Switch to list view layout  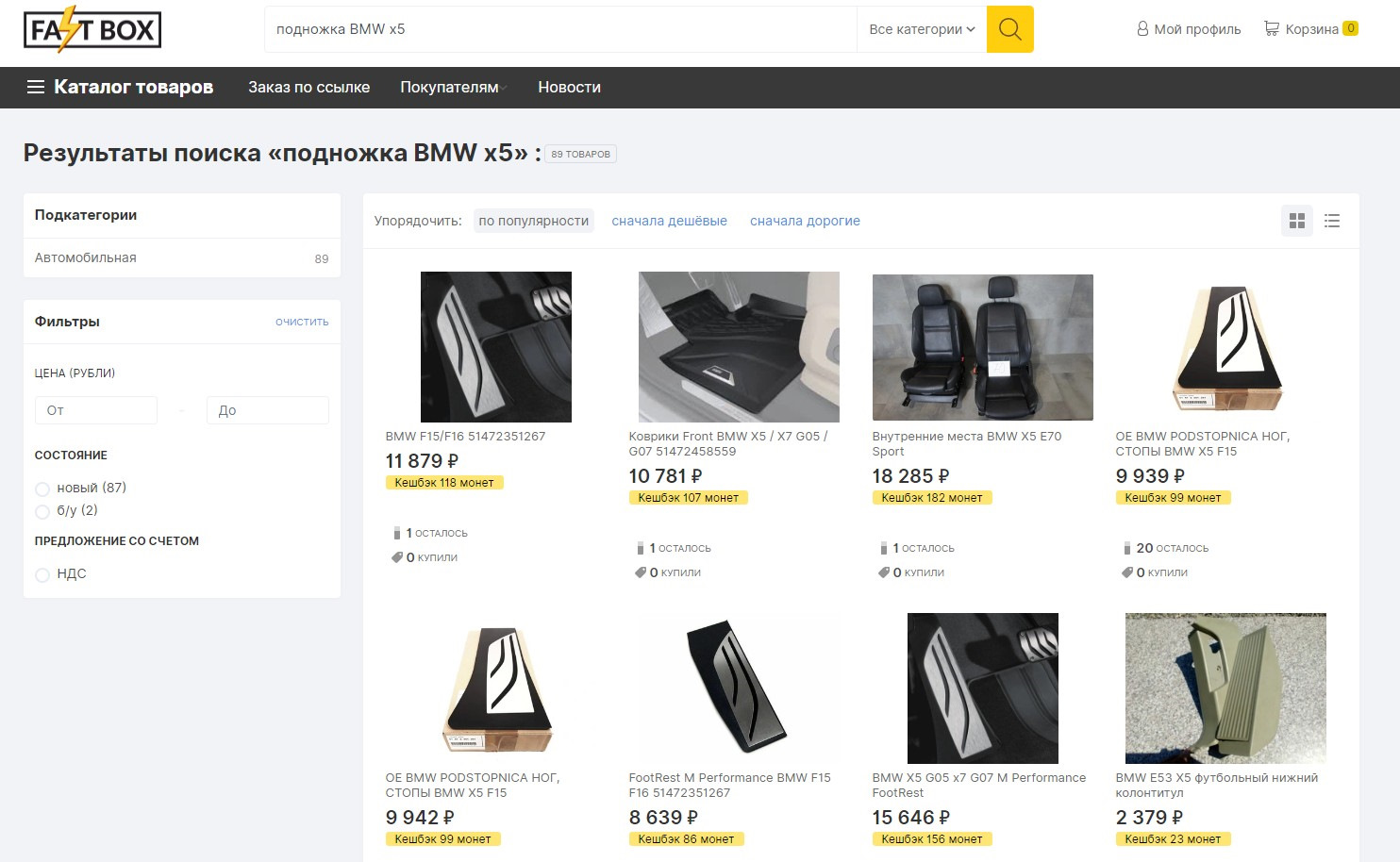tap(1332, 221)
